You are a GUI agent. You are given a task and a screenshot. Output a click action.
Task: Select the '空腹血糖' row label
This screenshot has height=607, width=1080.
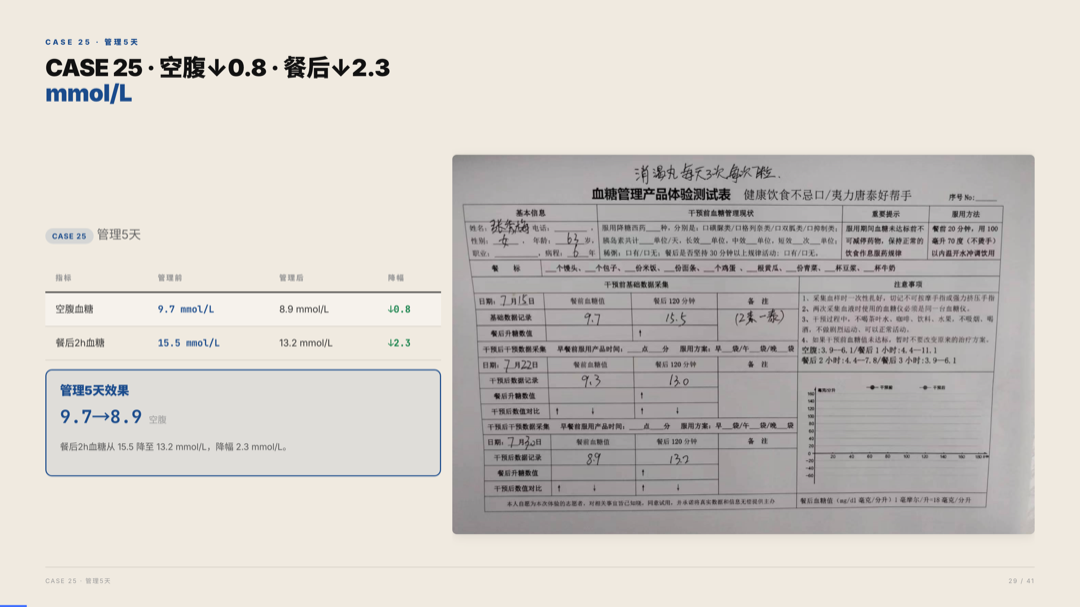74,309
